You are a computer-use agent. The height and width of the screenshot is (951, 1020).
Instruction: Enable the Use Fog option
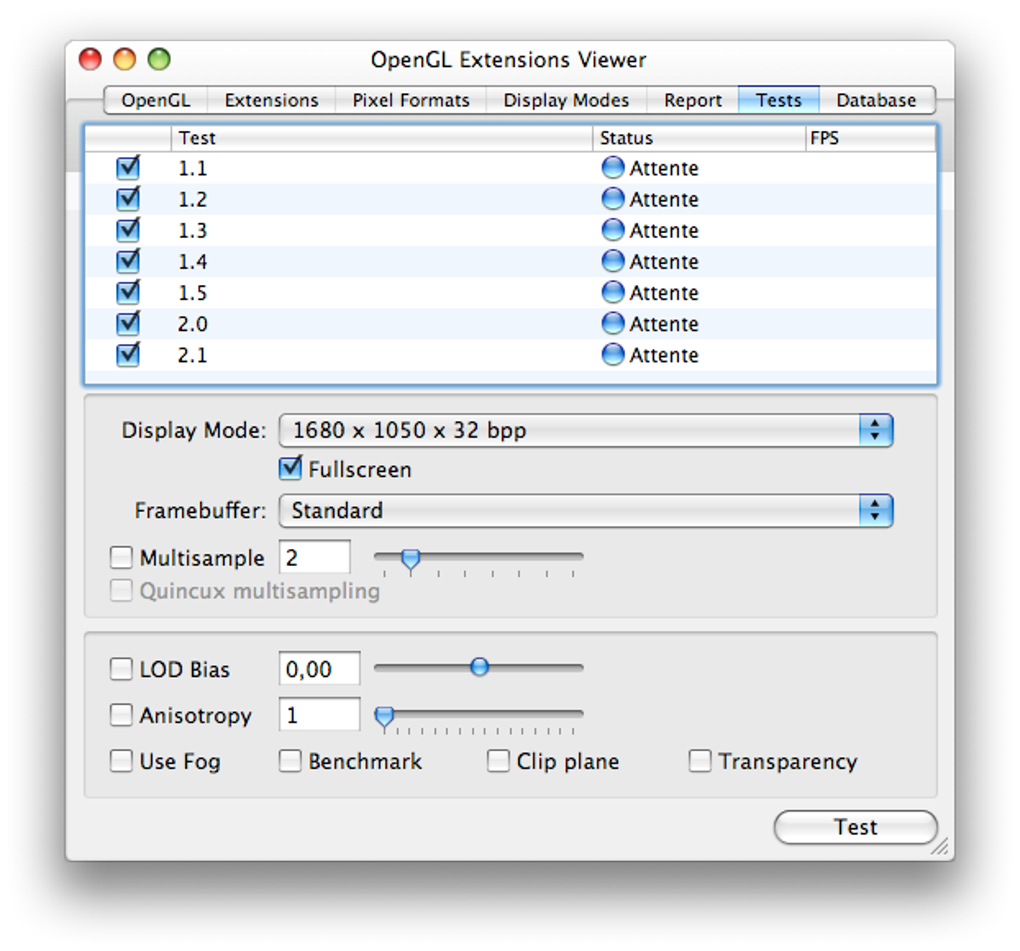point(121,761)
